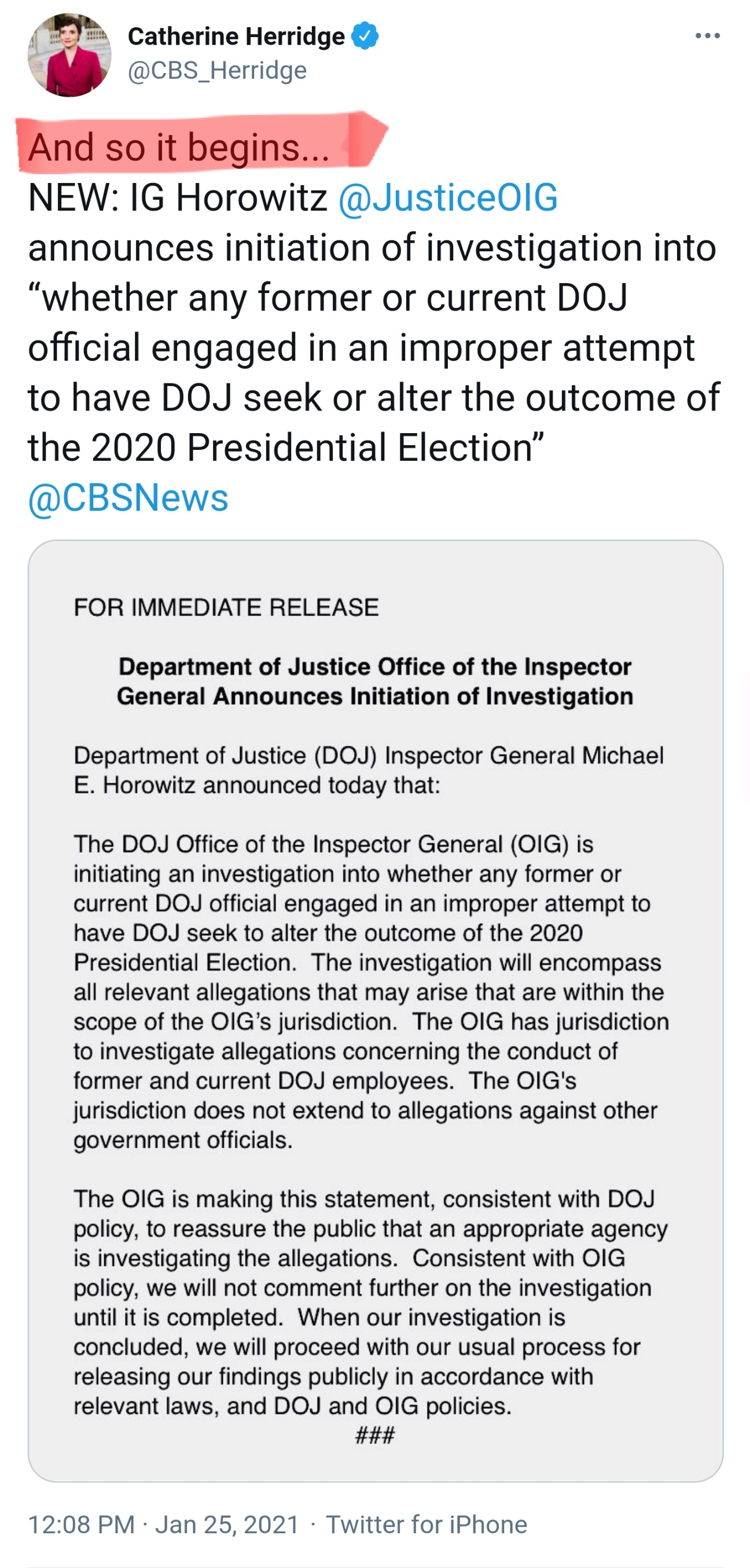
Task: Click the @CBS_Herridge handle
Action: [217, 71]
